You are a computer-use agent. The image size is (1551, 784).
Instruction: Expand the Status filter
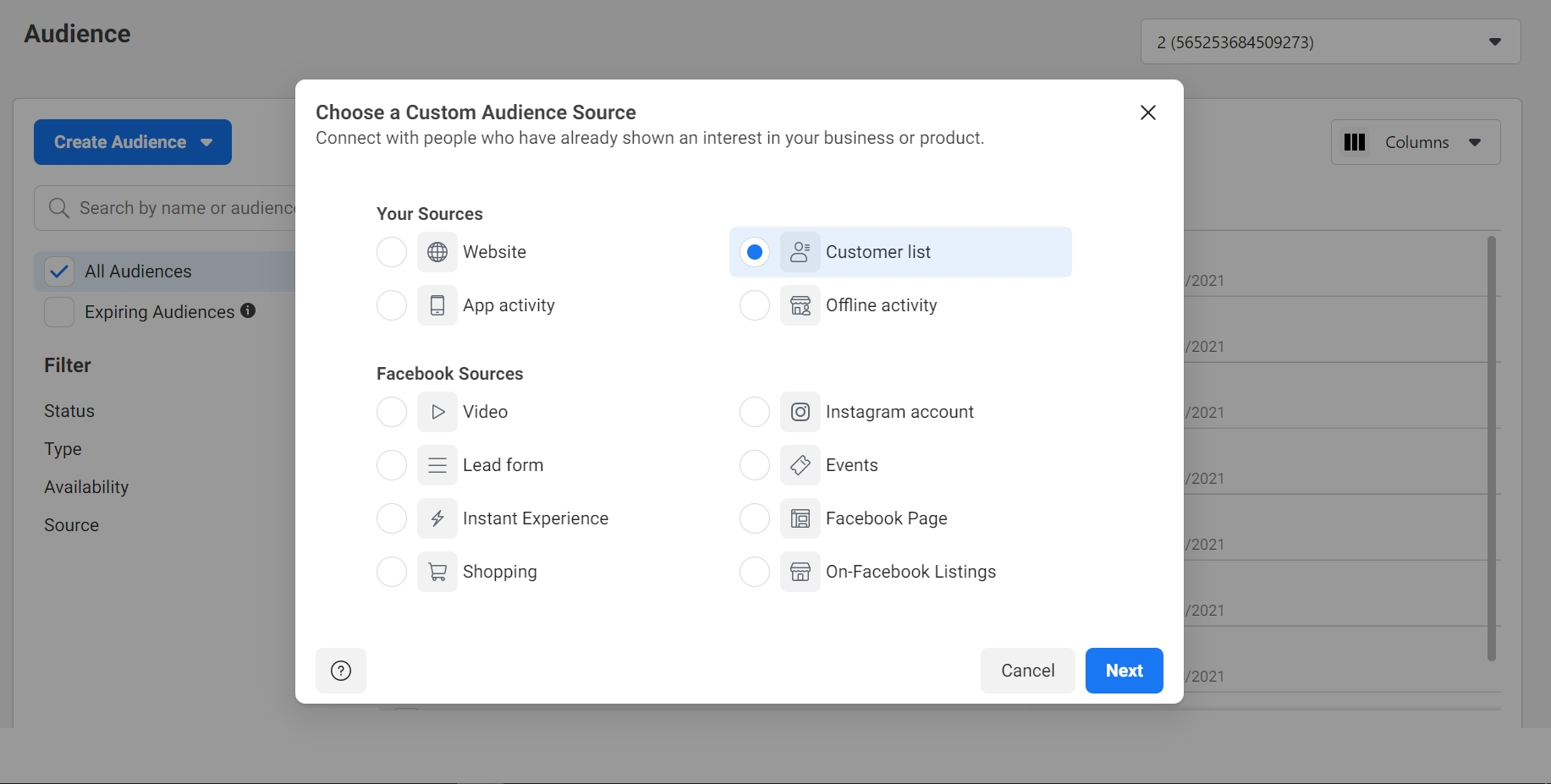[x=69, y=411]
